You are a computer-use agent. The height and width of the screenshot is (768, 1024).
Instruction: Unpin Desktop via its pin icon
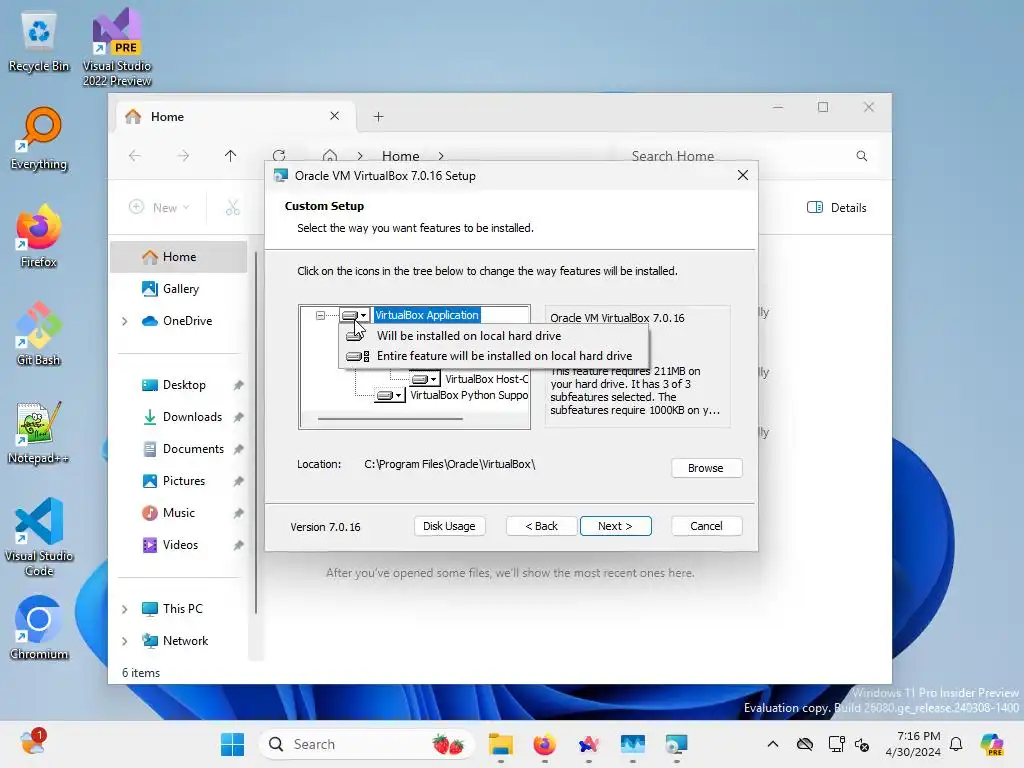coord(238,385)
